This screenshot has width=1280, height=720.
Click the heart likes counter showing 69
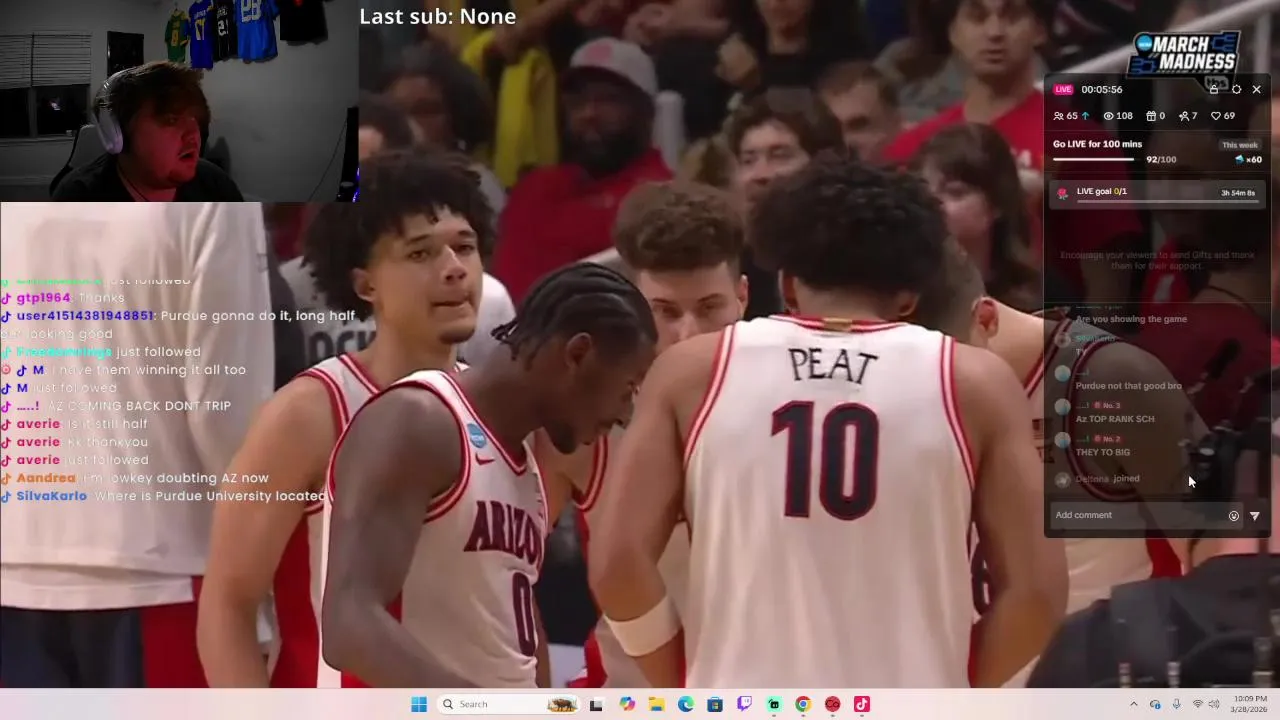pyautogui.click(x=1223, y=116)
